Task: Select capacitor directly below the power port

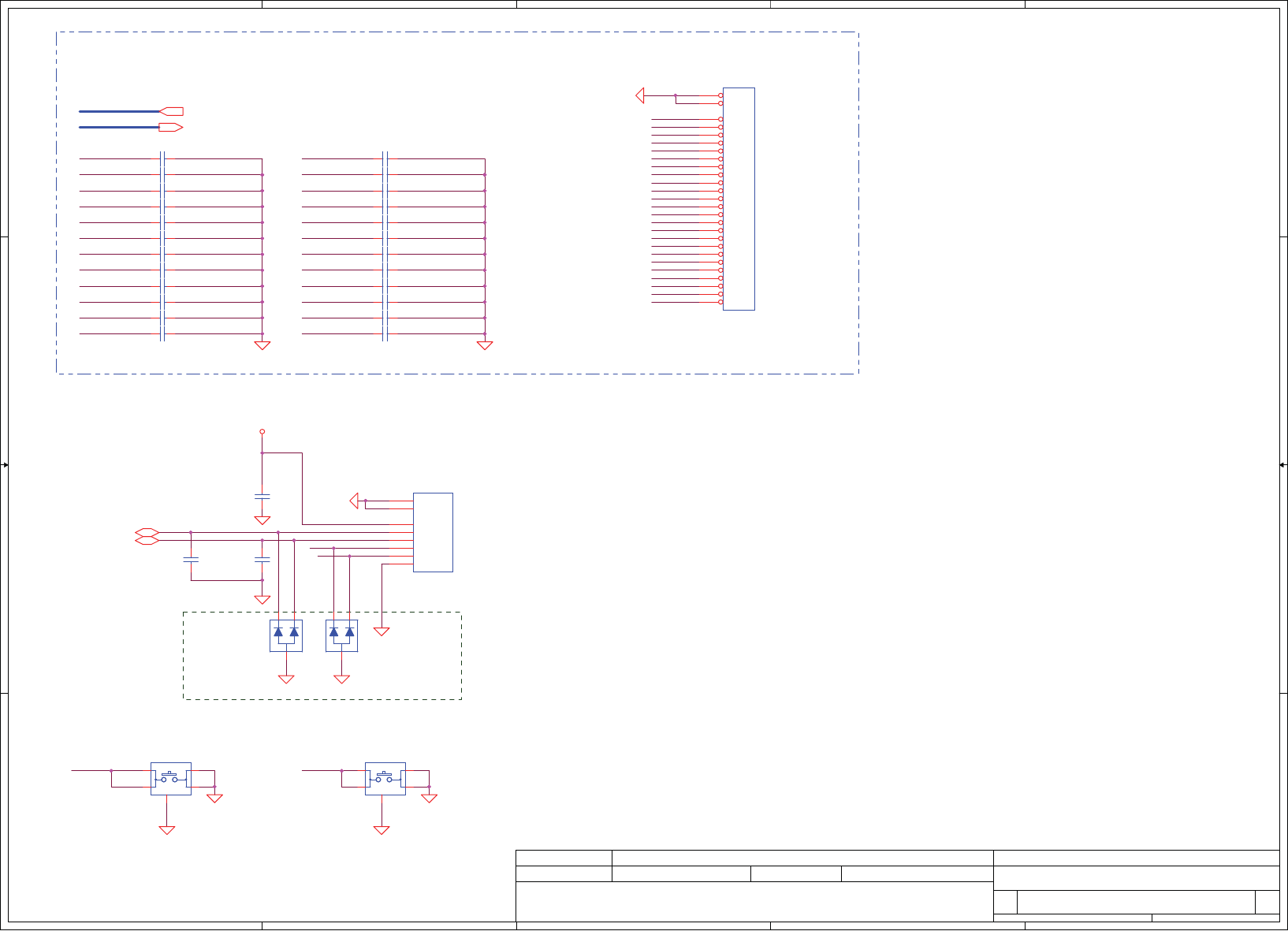Action: tap(262, 497)
